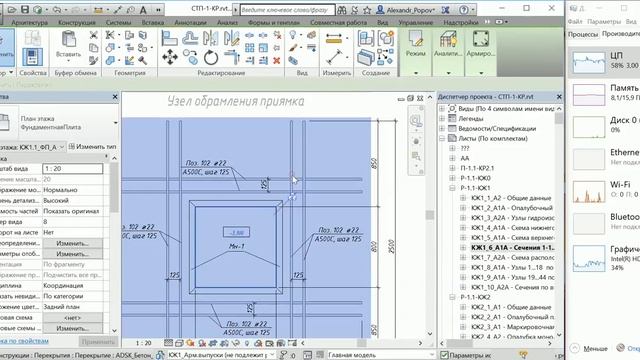Select Mirror - Draw Axis tool
The height and width of the screenshot is (360, 640).
coord(231,38)
